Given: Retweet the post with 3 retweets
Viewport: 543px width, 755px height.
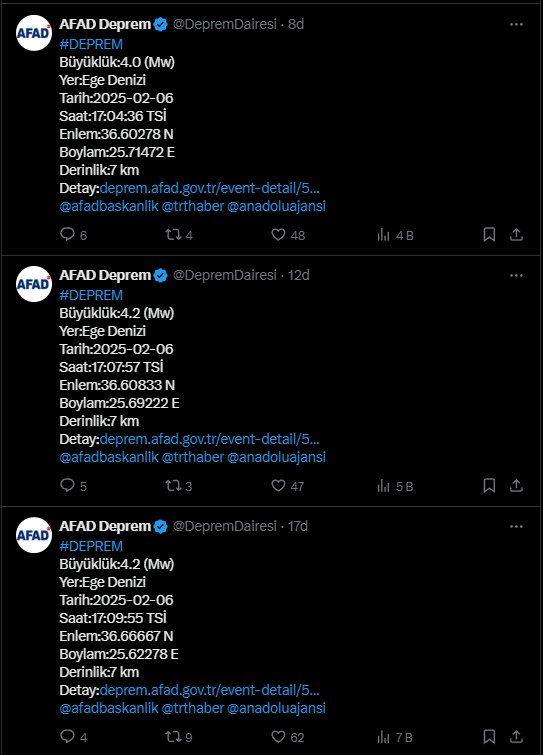Looking at the screenshot, I should [x=173, y=485].
